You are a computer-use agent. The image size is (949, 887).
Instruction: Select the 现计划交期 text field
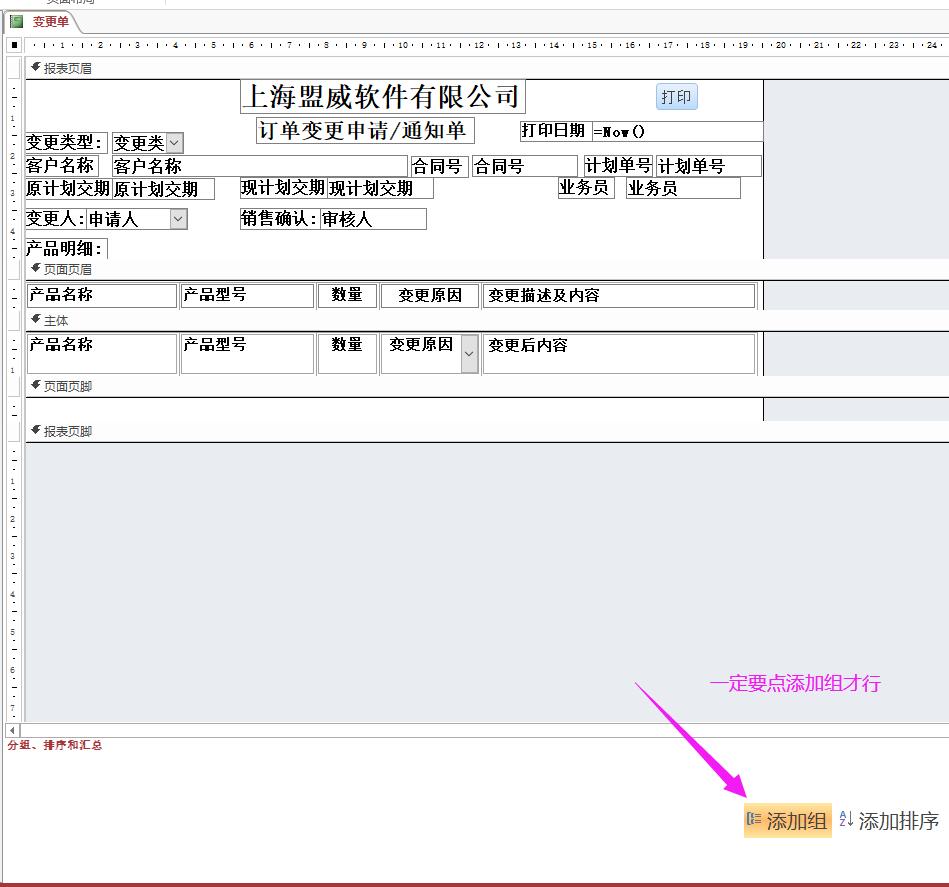tap(380, 188)
